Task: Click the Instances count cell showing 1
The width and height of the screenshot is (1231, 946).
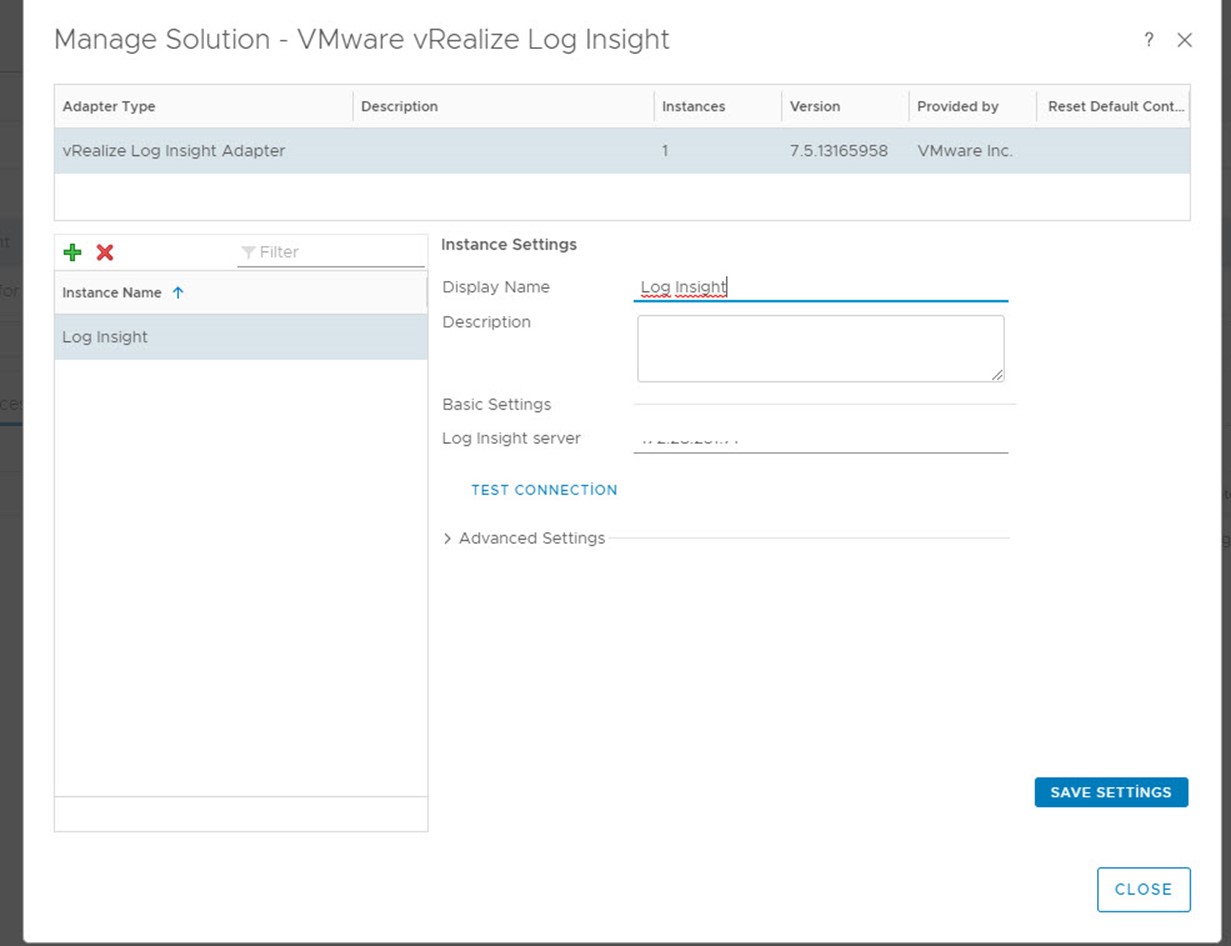Action: tap(665, 151)
